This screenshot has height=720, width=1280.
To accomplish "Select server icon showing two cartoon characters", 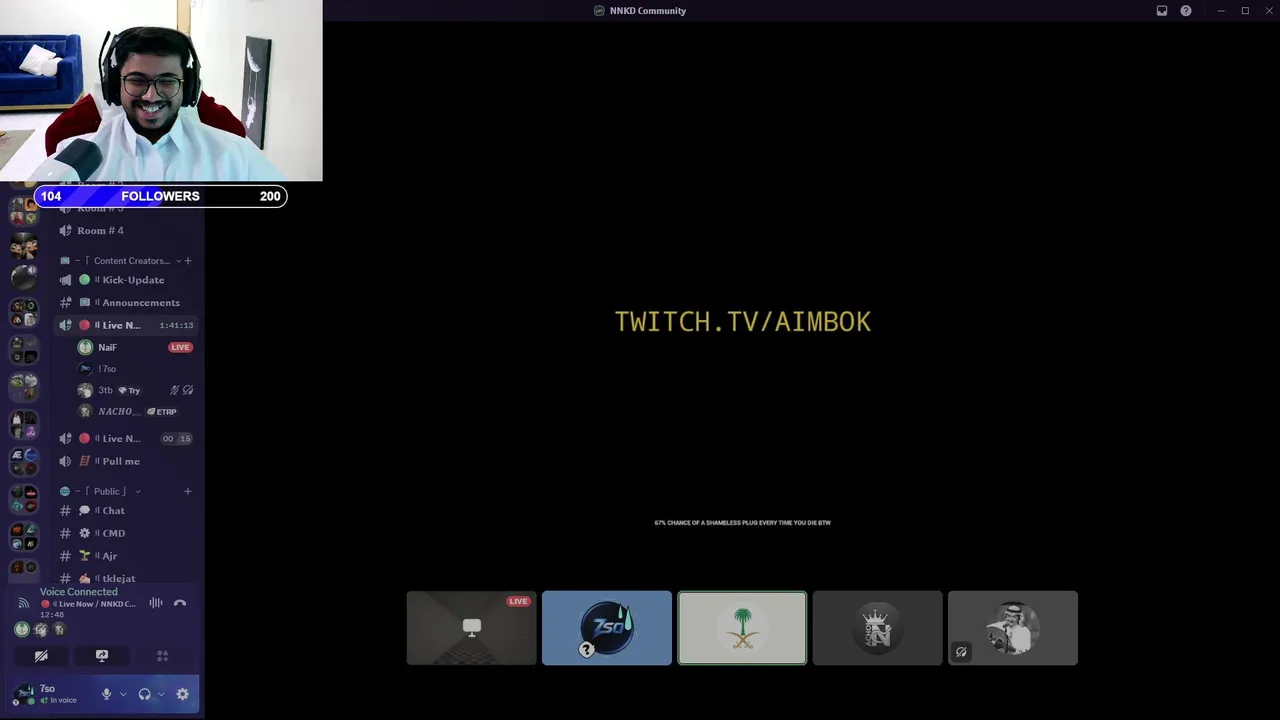I will coord(24,245).
